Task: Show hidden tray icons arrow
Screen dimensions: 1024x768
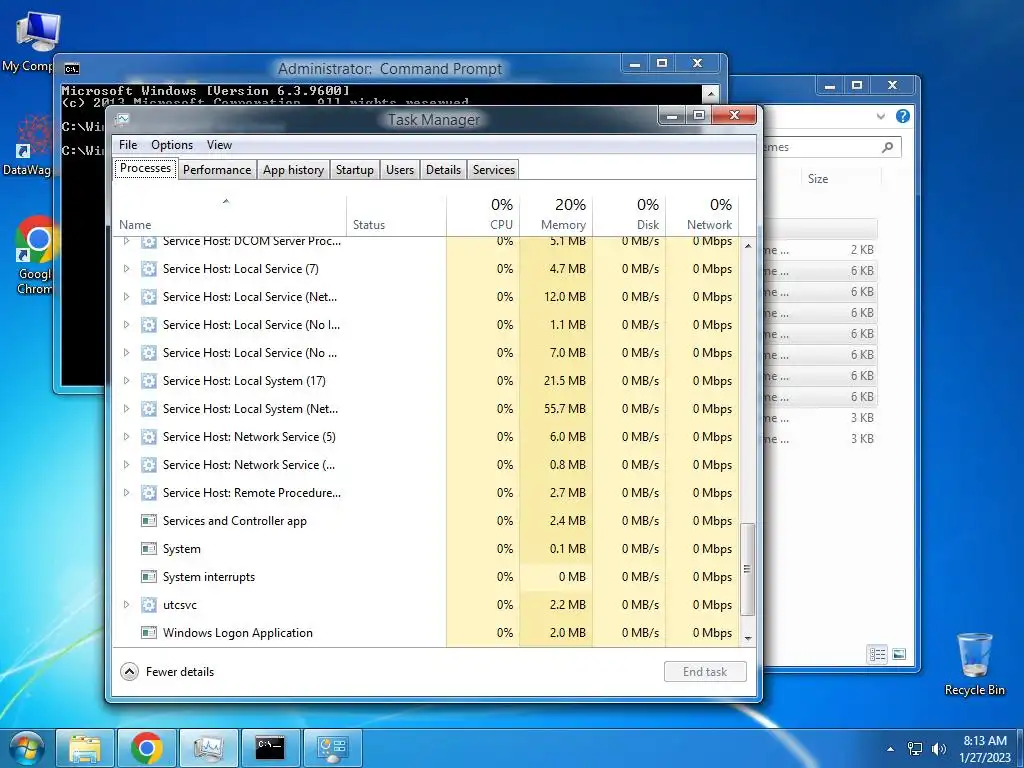Action: (x=890, y=749)
